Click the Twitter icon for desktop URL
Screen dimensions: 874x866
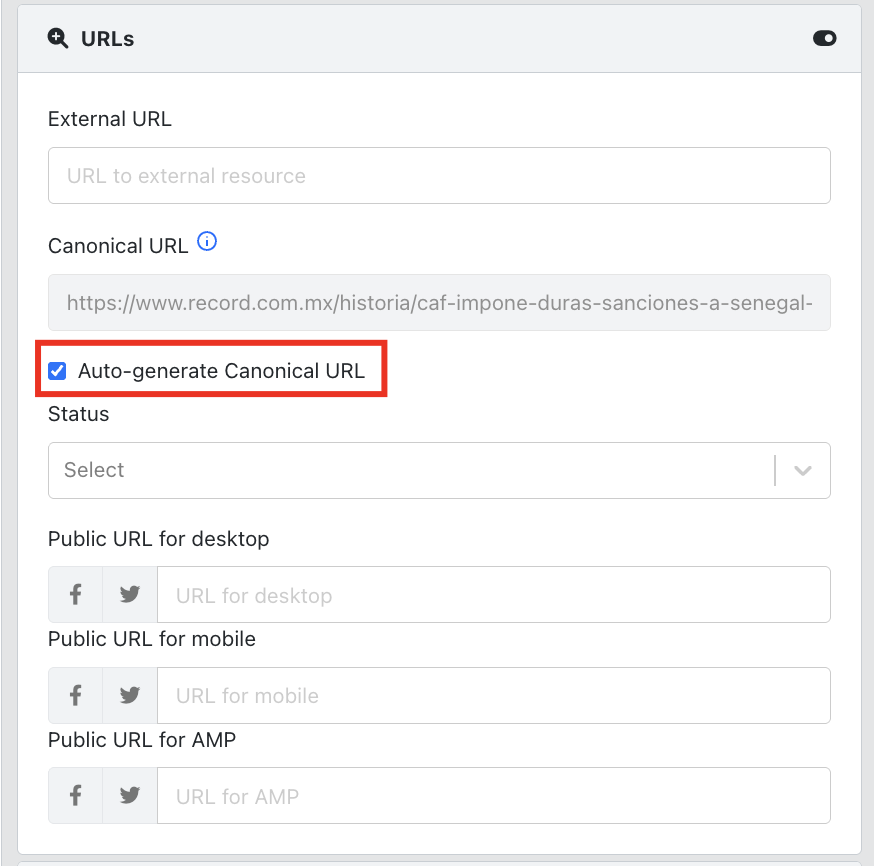[x=129, y=595]
